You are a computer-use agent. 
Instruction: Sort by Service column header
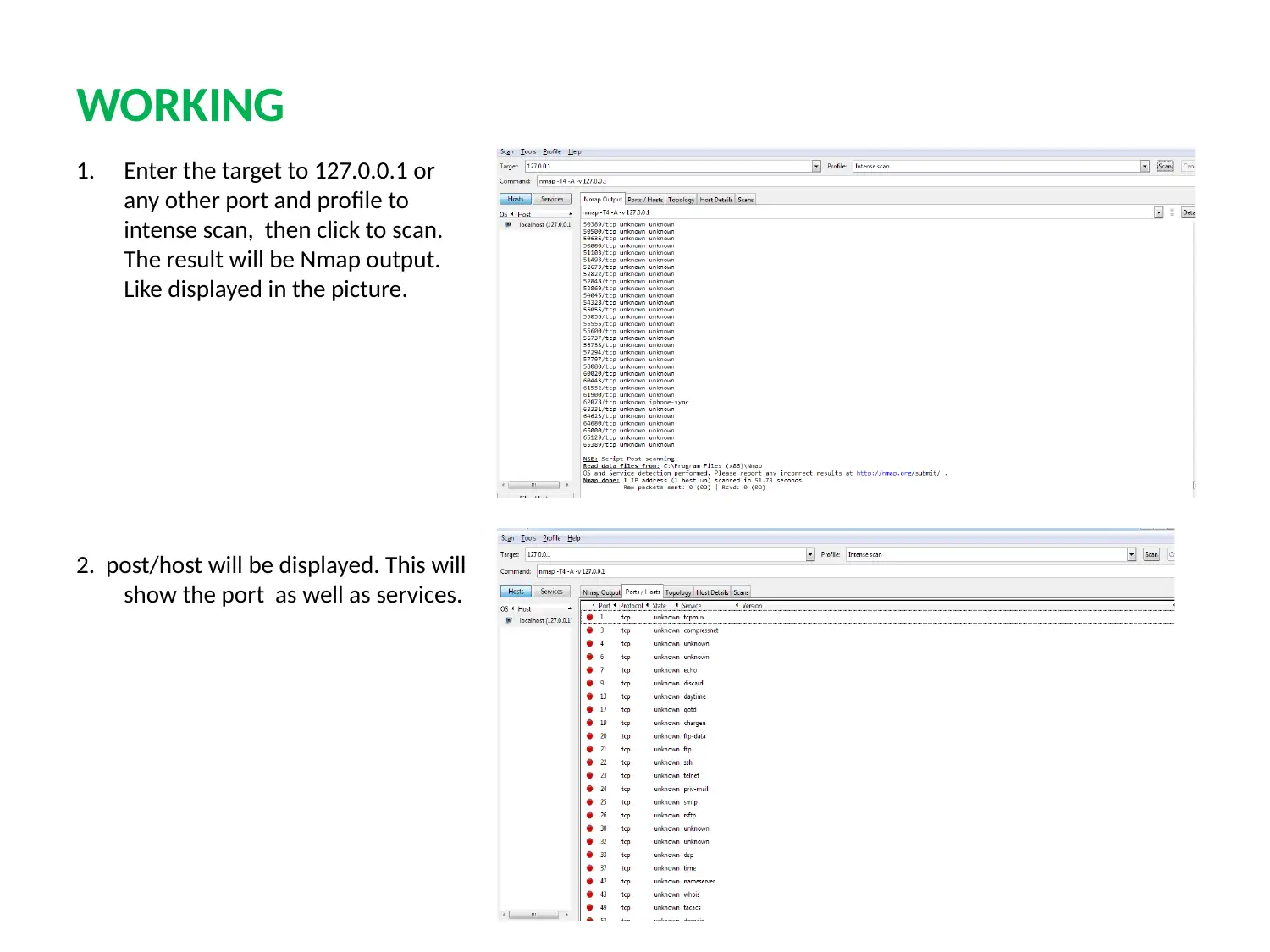(692, 606)
